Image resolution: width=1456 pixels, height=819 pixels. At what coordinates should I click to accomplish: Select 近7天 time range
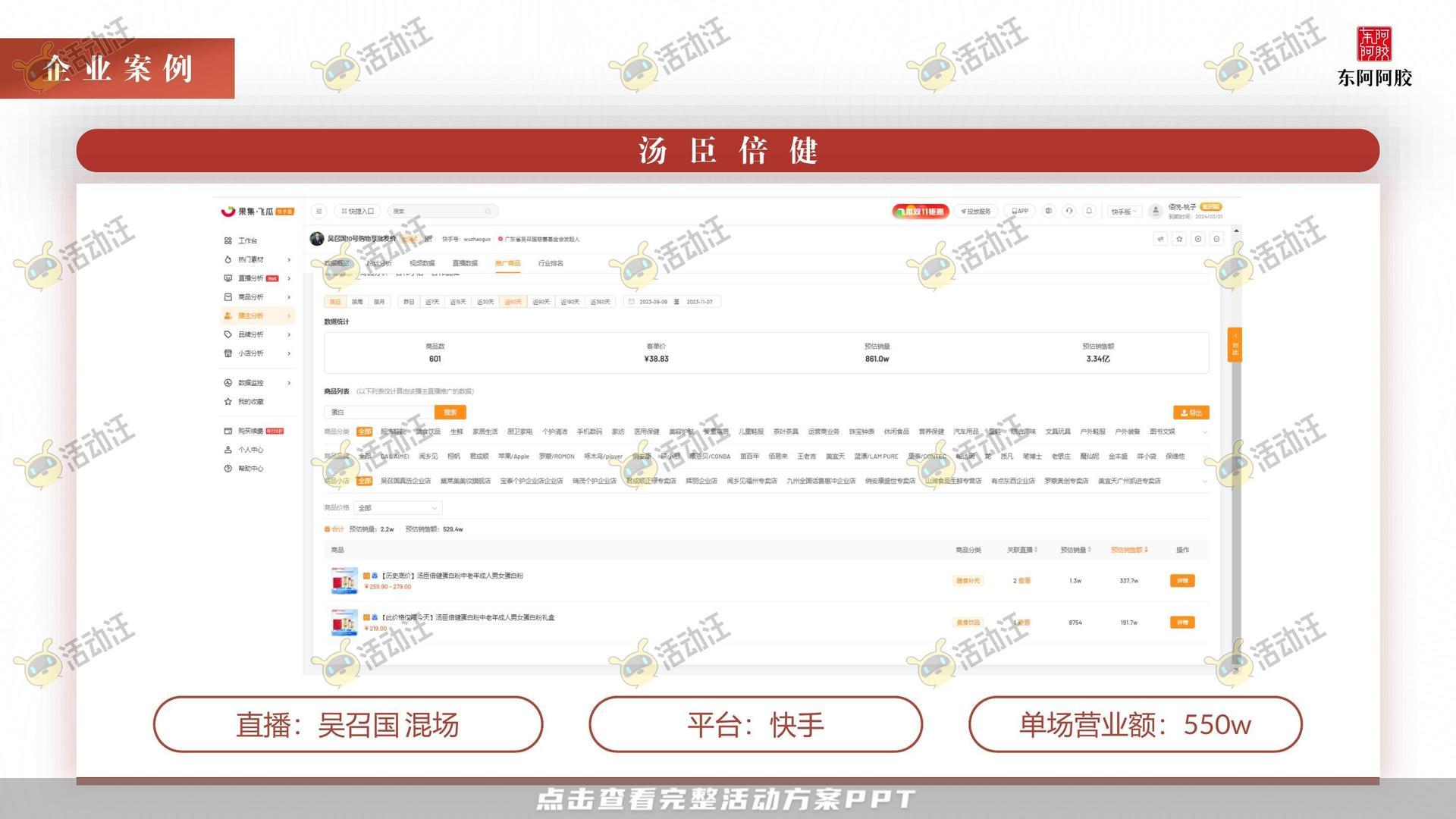click(432, 302)
